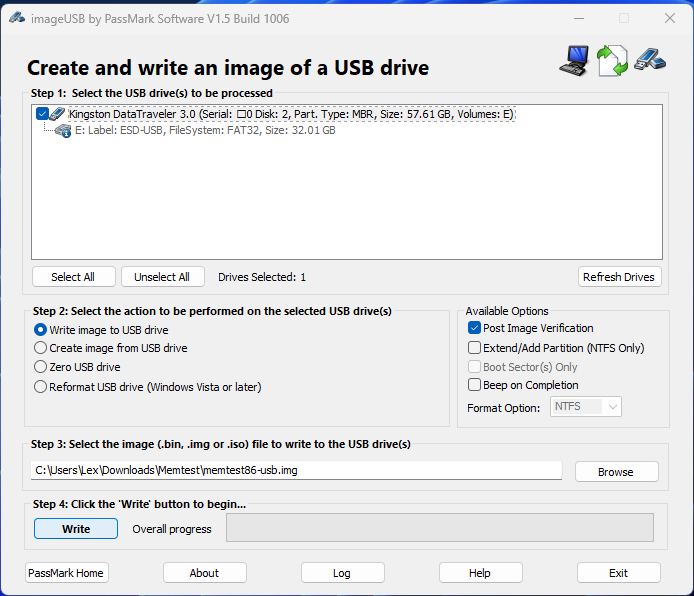Toggle Post Image Verification checkbox
Viewport: 694px width, 596px height.
point(474,328)
